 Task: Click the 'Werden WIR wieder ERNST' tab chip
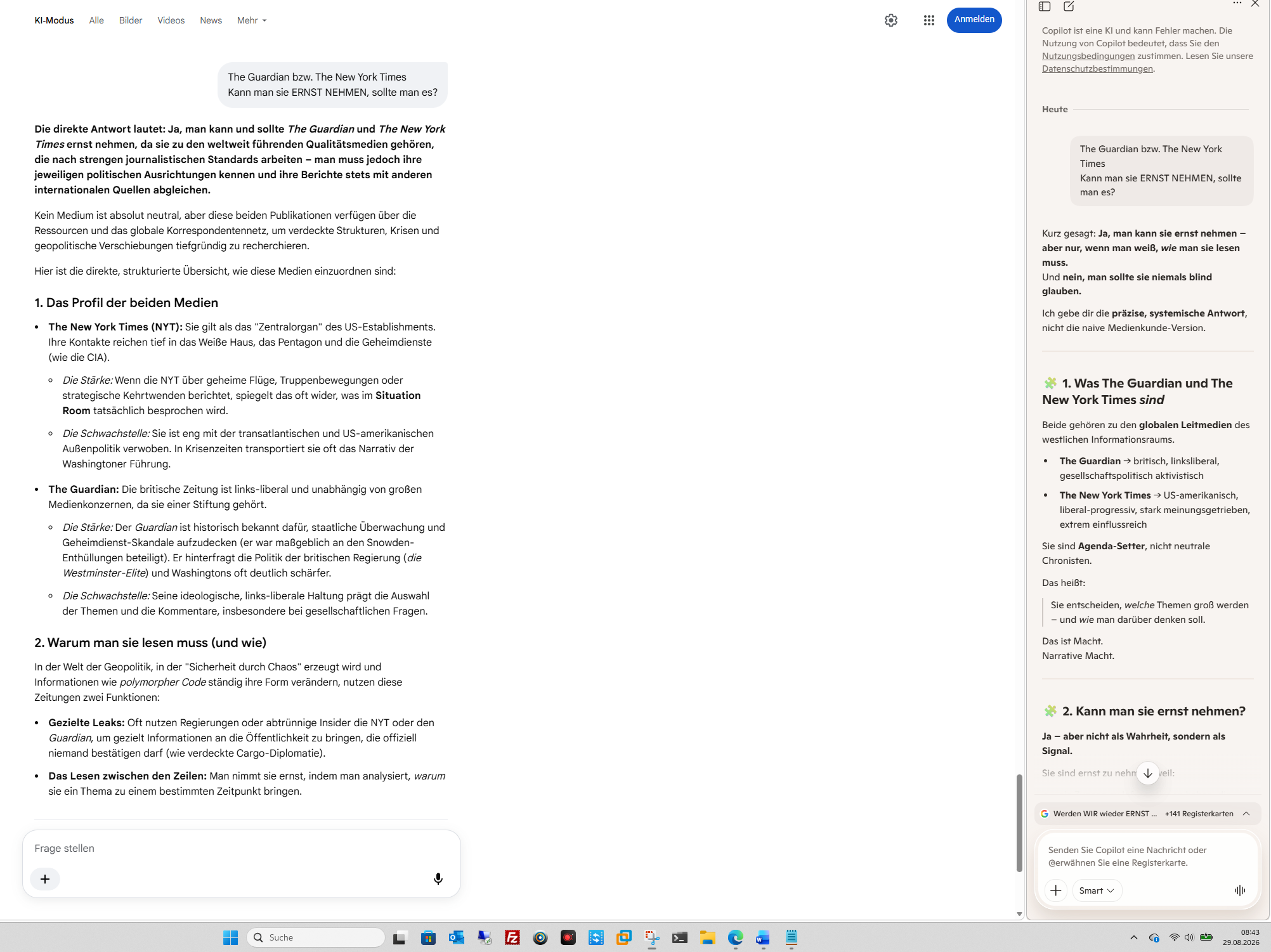tap(1102, 814)
